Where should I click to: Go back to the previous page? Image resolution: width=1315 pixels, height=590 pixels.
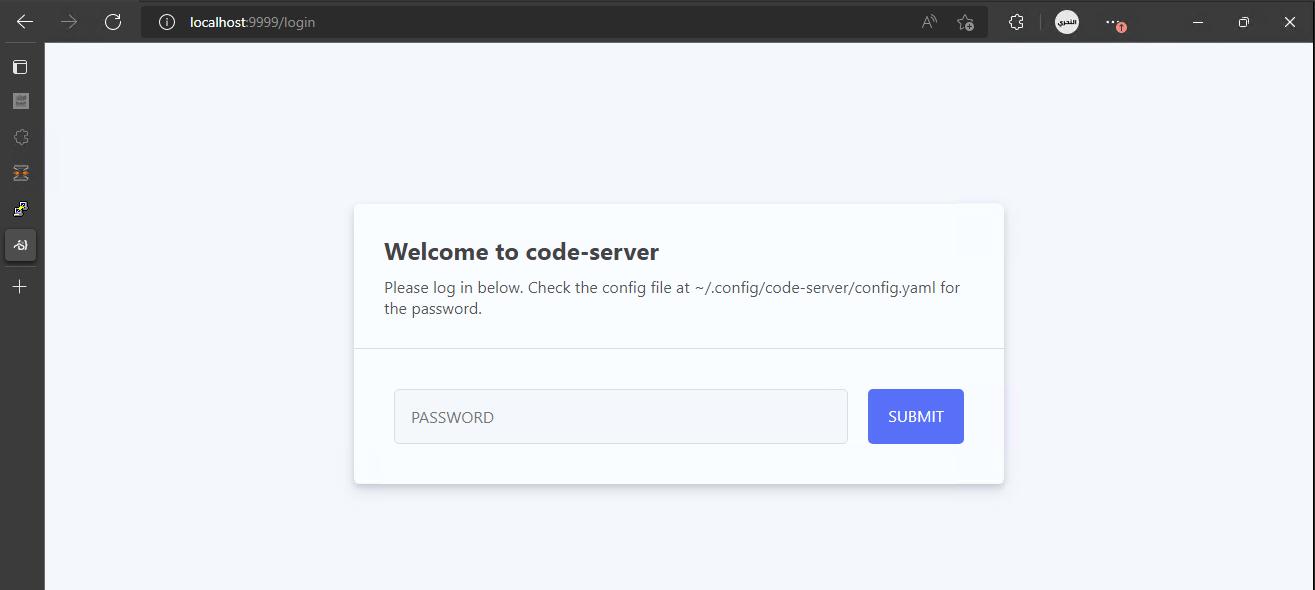click(x=25, y=22)
